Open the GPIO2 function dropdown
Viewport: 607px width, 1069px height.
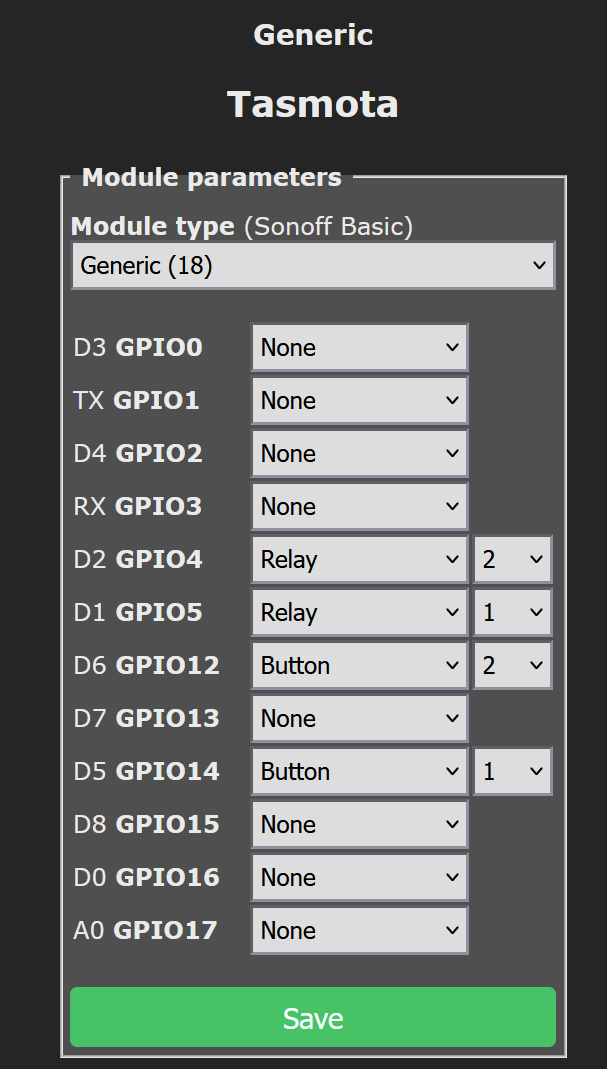(359, 453)
